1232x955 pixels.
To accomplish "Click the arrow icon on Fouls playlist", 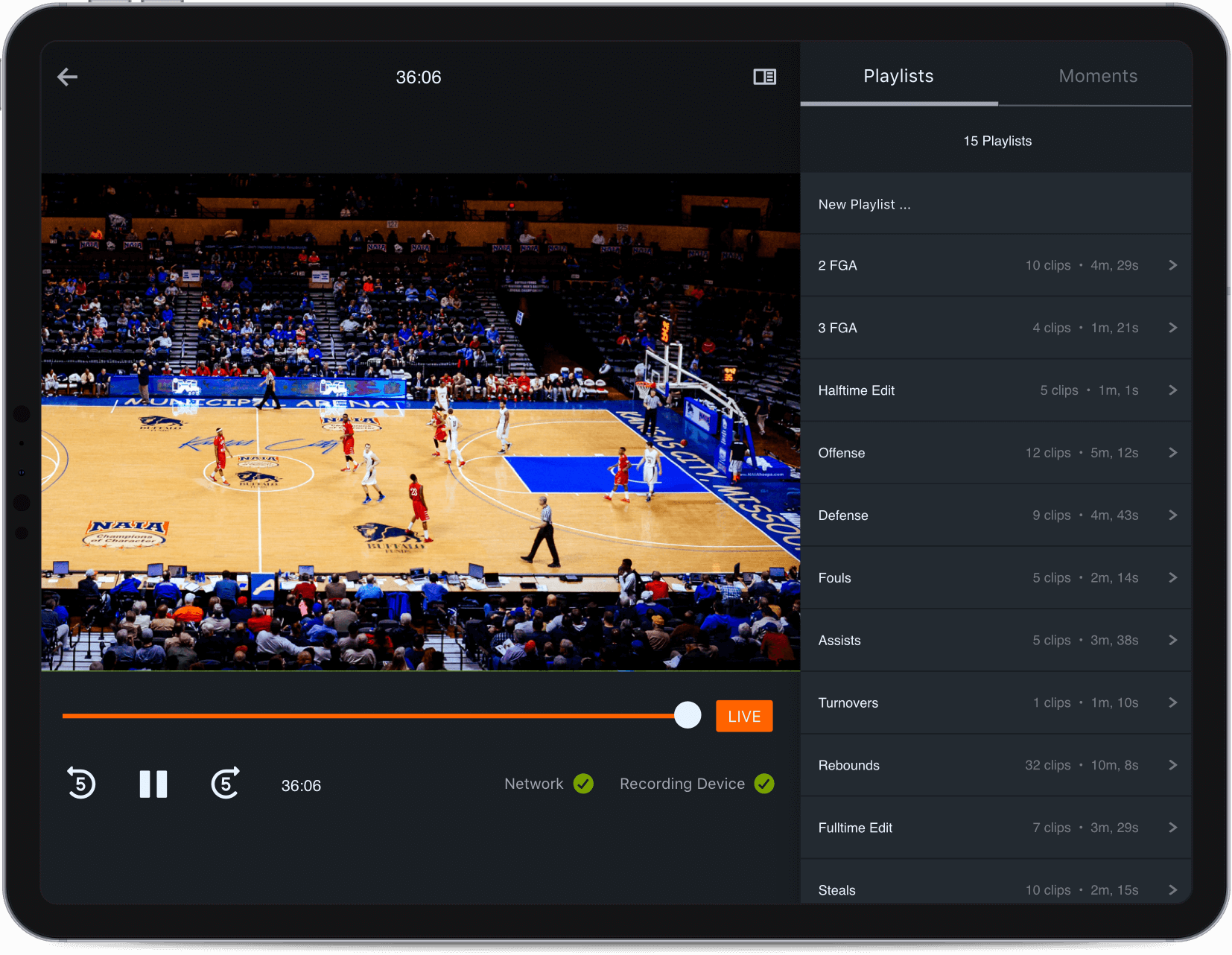I will point(1172,577).
